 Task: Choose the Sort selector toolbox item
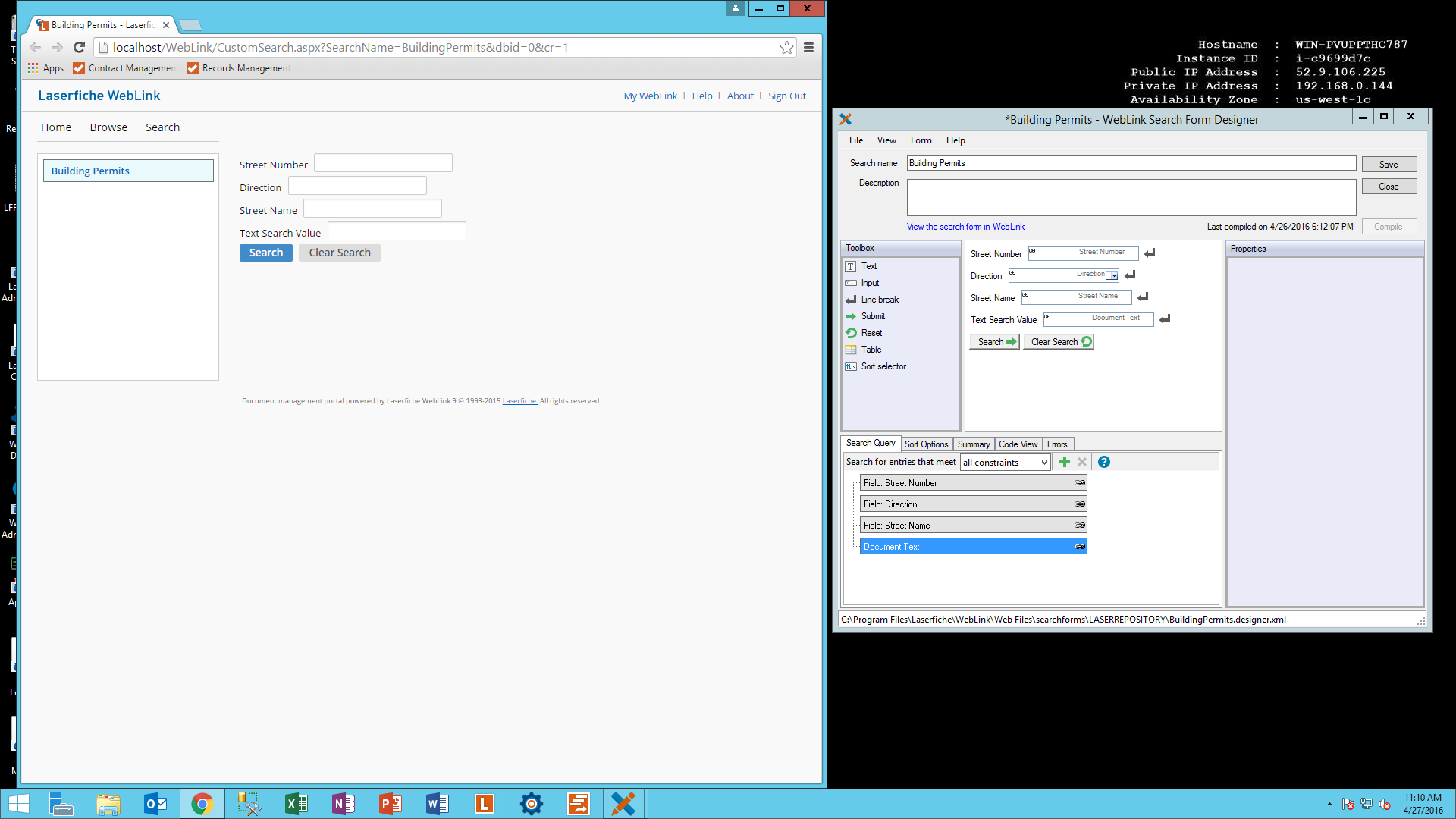point(883,366)
